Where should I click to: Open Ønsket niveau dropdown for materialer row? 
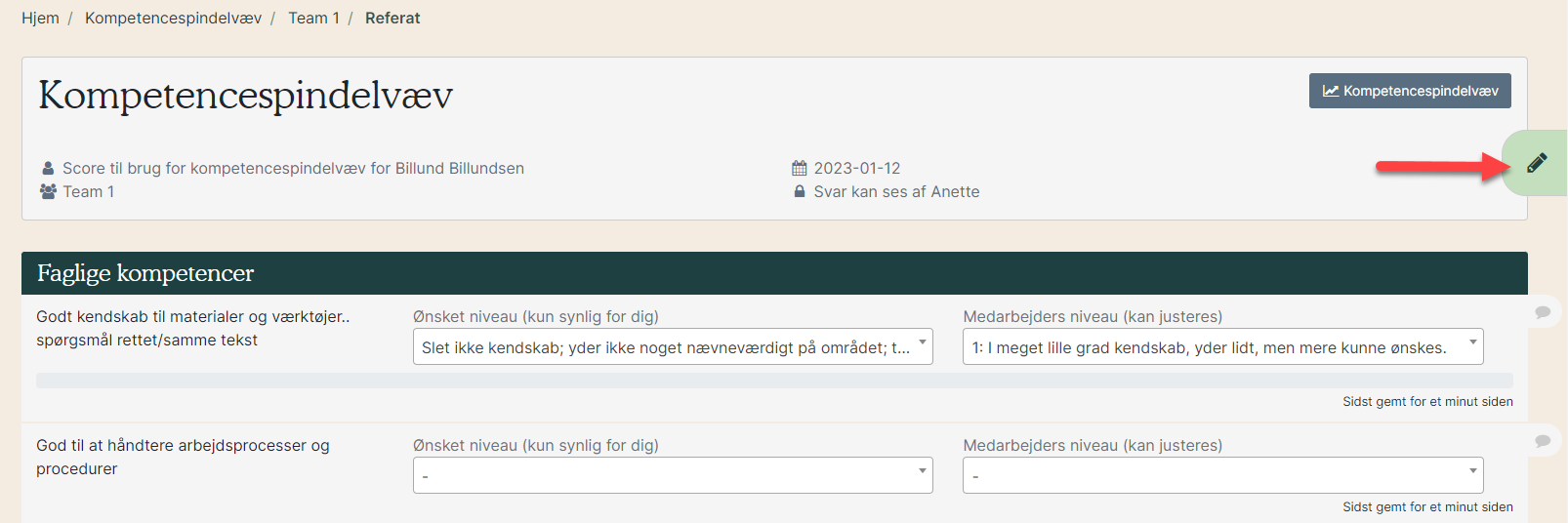pyautogui.click(x=673, y=346)
